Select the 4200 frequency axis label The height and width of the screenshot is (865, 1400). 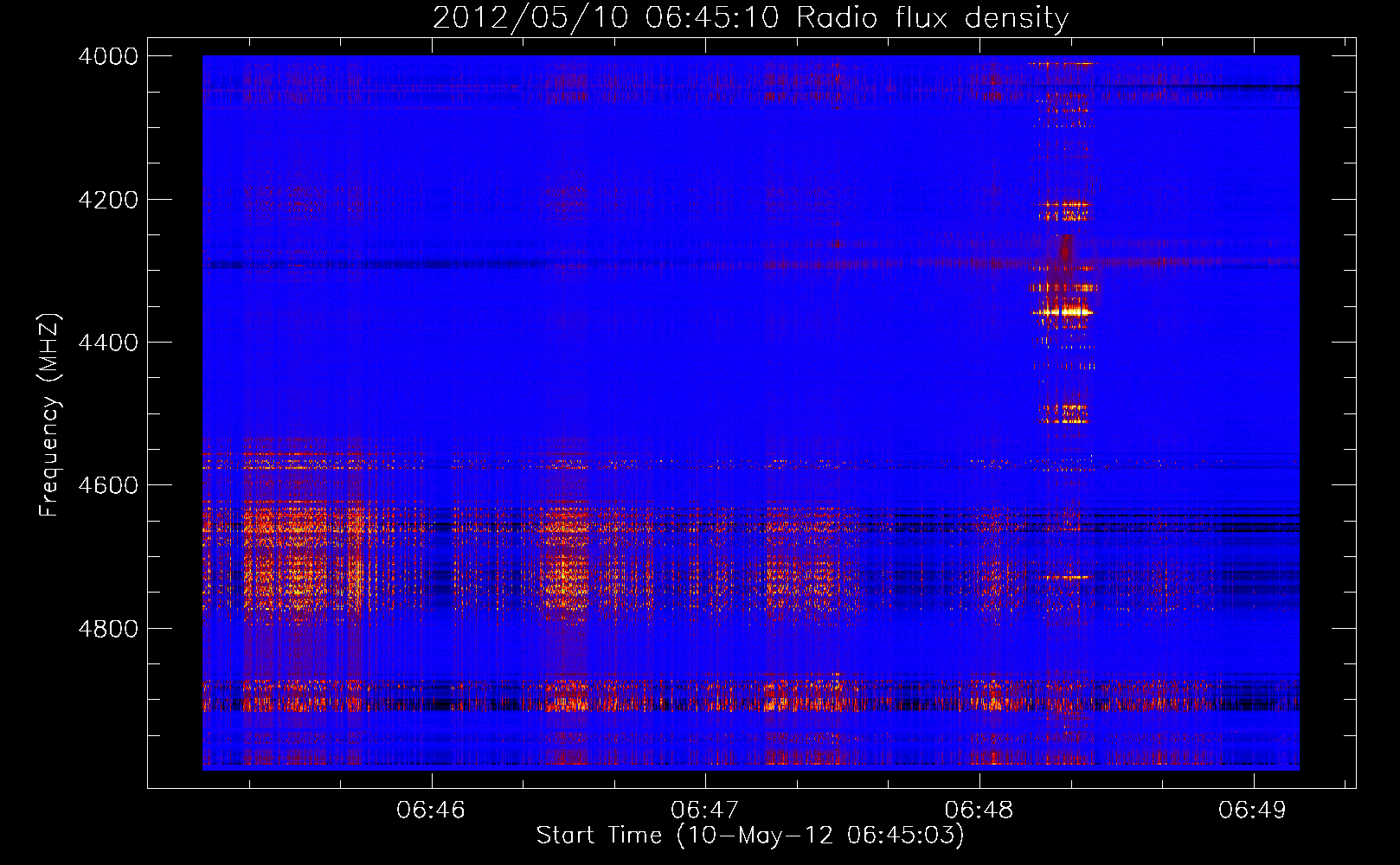(x=108, y=200)
